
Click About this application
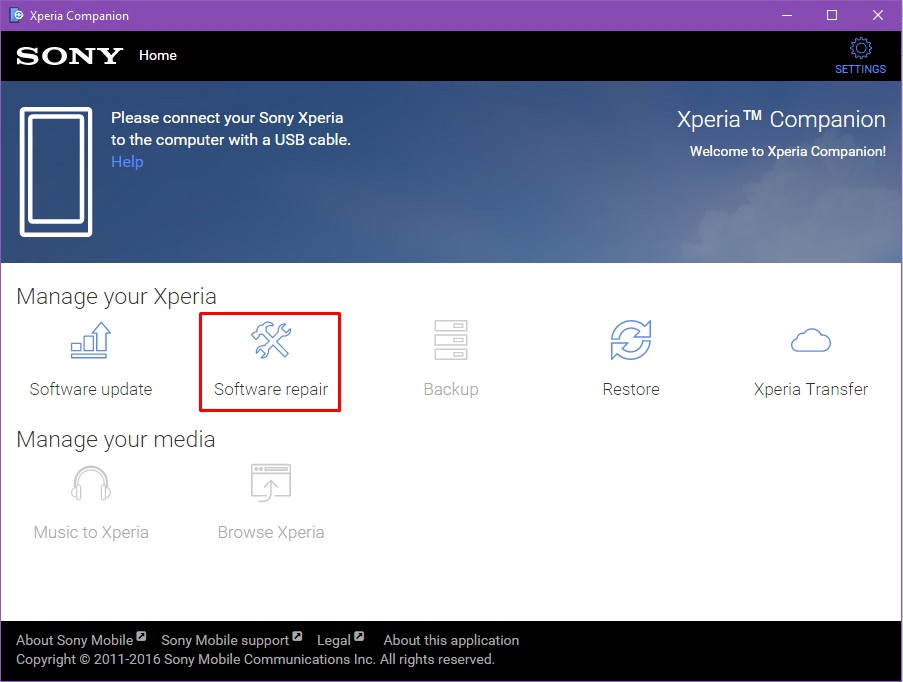pos(451,640)
